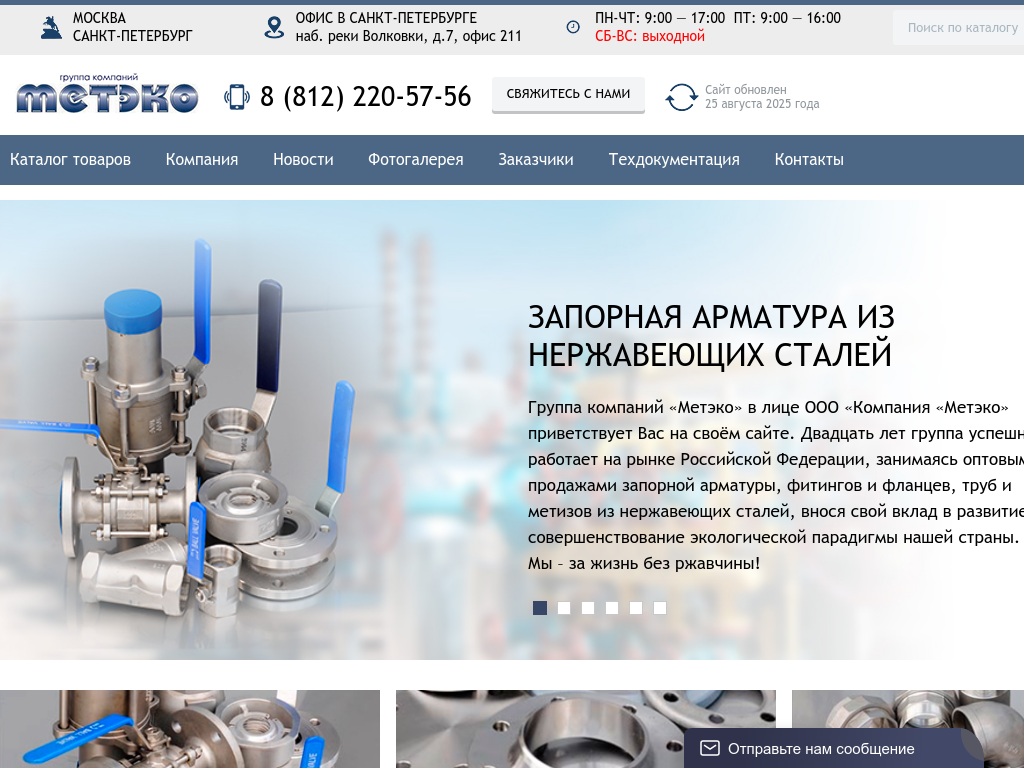Open the blue-handle valves category thumbnail
Image resolution: width=1024 pixels, height=768 pixels.
click(189, 729)
